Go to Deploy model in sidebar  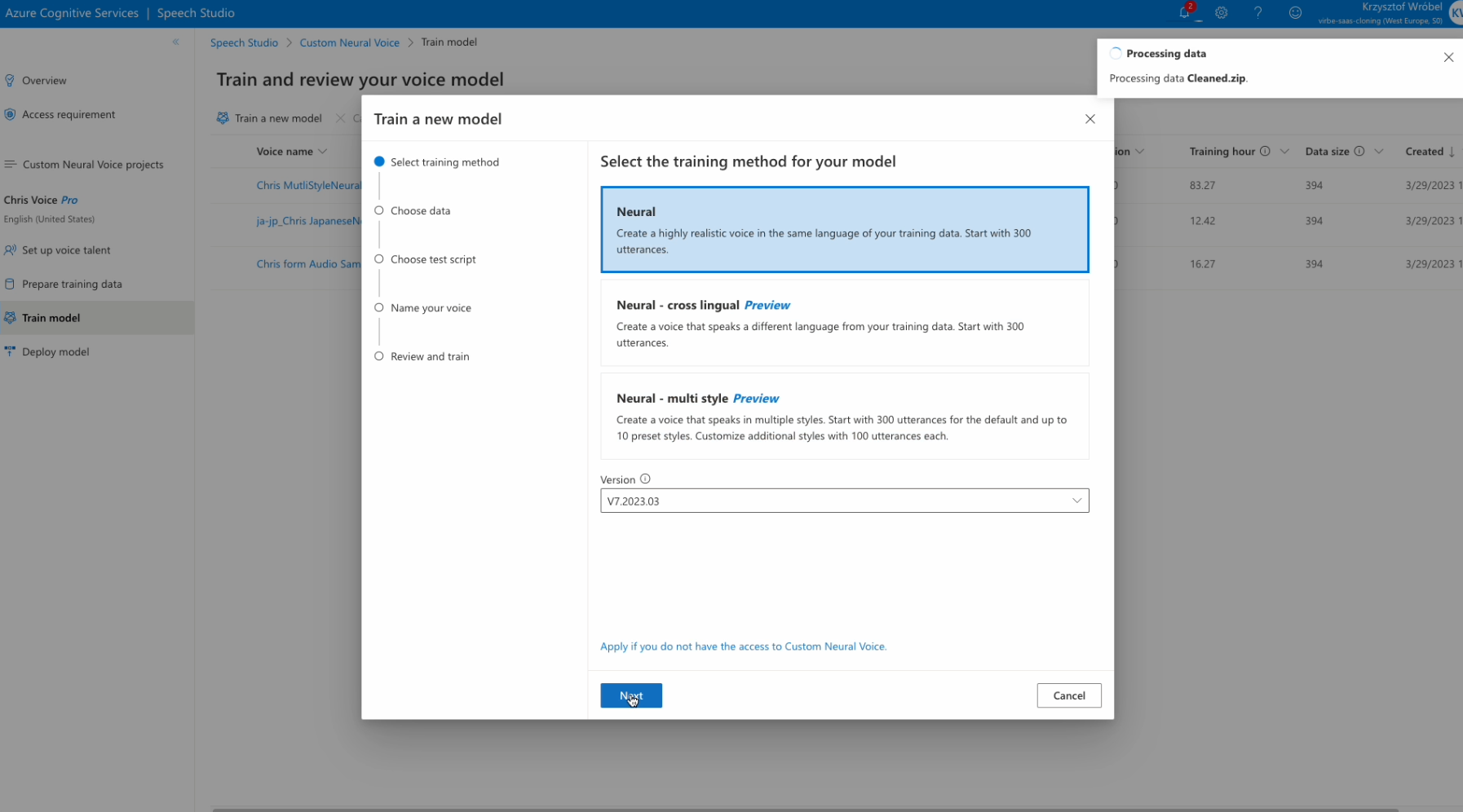[55, 352]
